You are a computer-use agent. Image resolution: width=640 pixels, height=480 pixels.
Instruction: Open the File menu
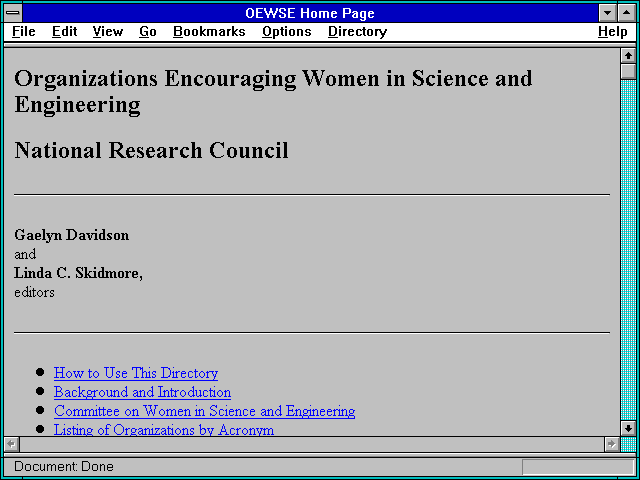pos(24,32)
